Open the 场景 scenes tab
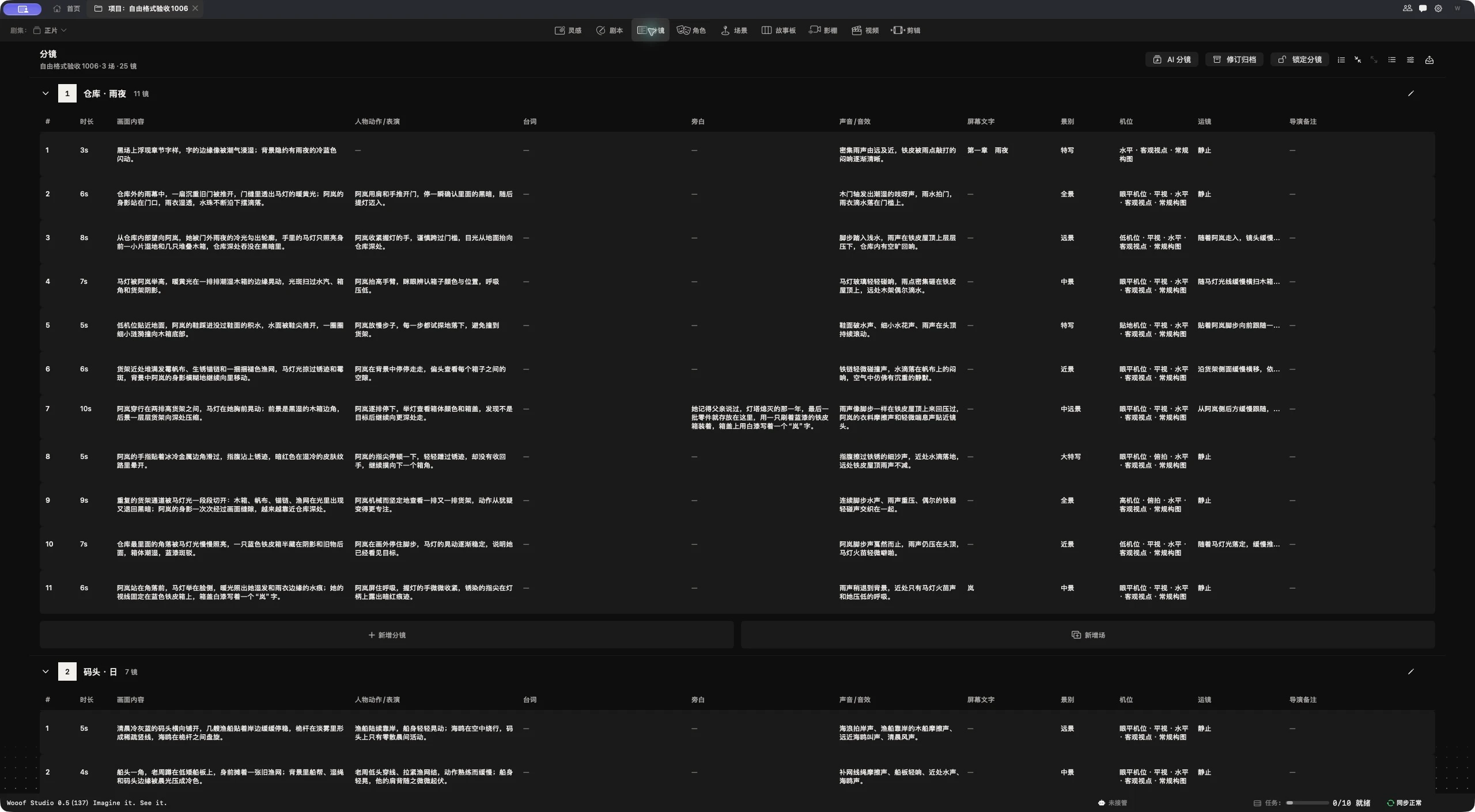Image resolution: width=1475 pixels, height=812 pixels. [x=733, y=31]
